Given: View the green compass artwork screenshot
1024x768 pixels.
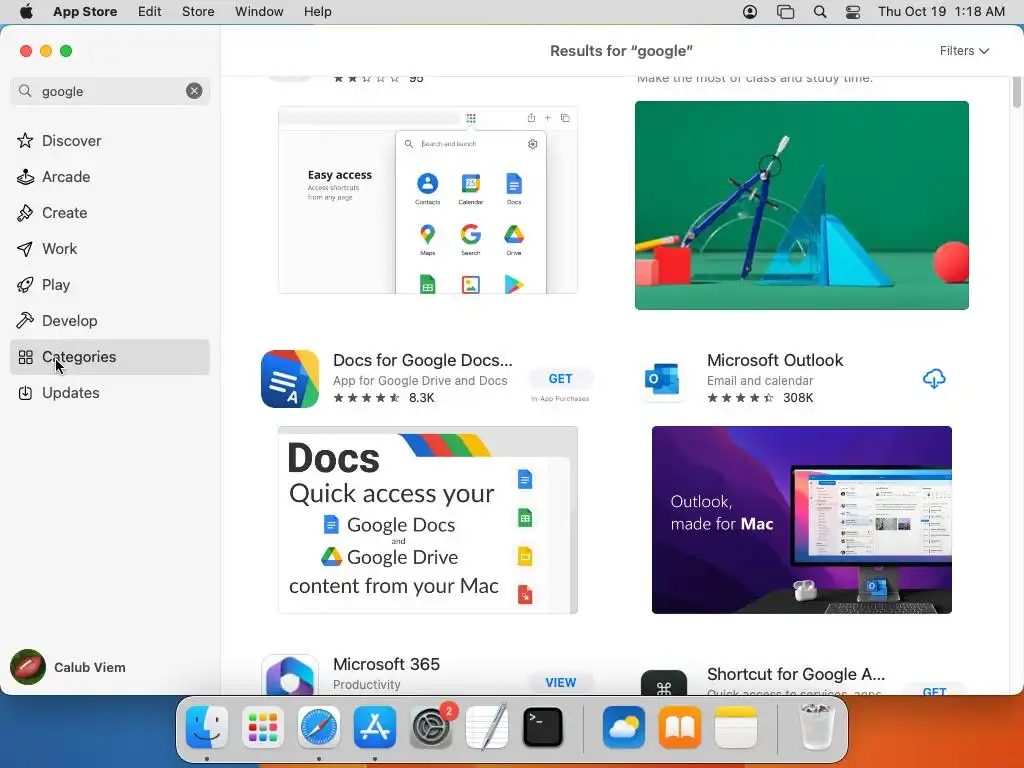Looking at the screenshot, I should (801, 205).
